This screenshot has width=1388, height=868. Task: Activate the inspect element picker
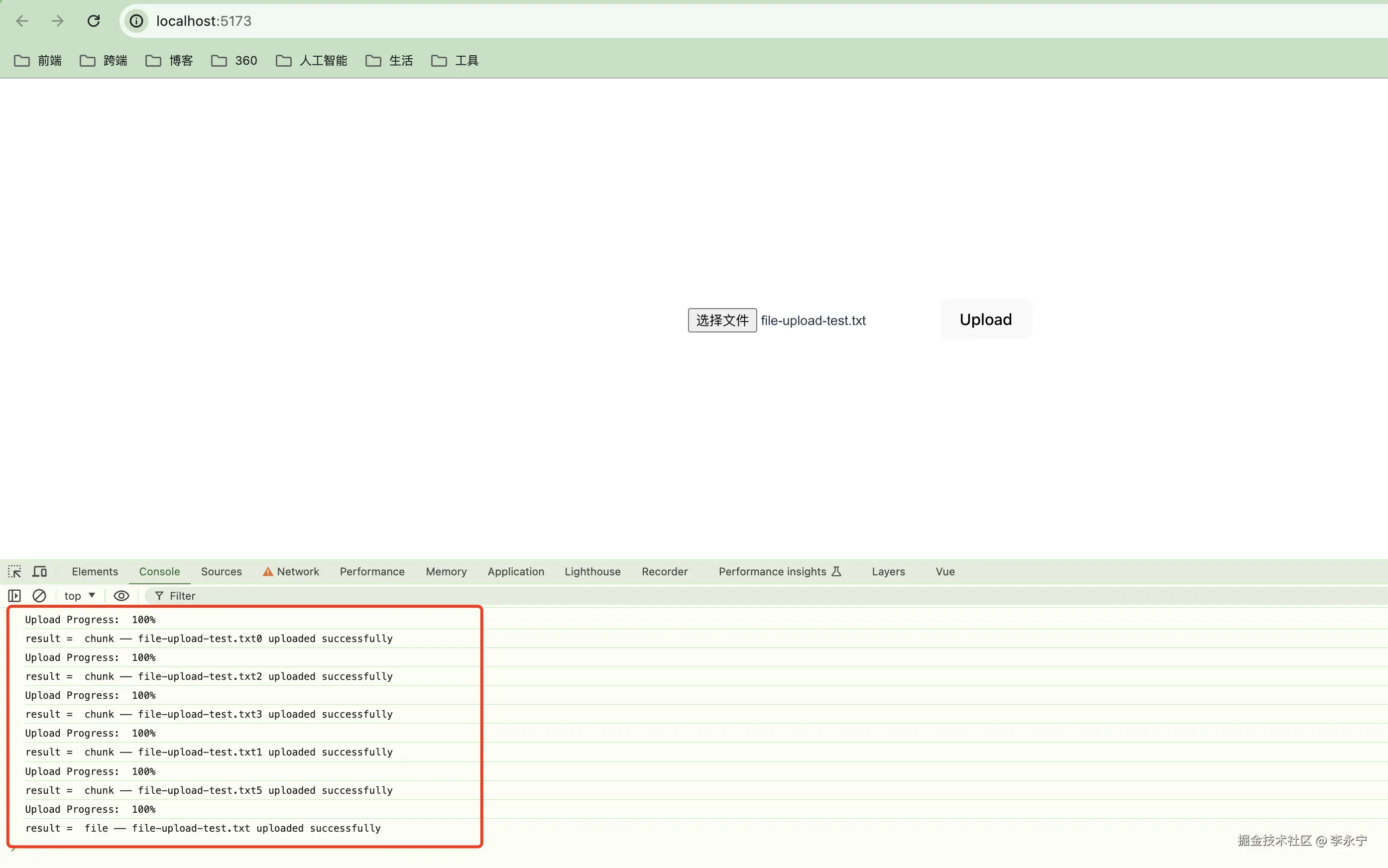(14, 571)
